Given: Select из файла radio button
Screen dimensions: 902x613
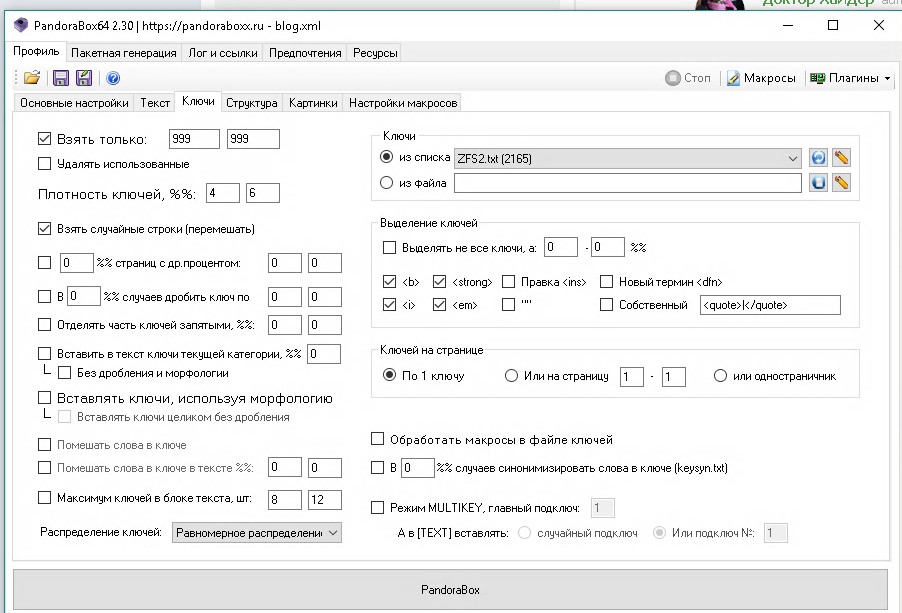Looking at the screenshot, I should 387,182.
